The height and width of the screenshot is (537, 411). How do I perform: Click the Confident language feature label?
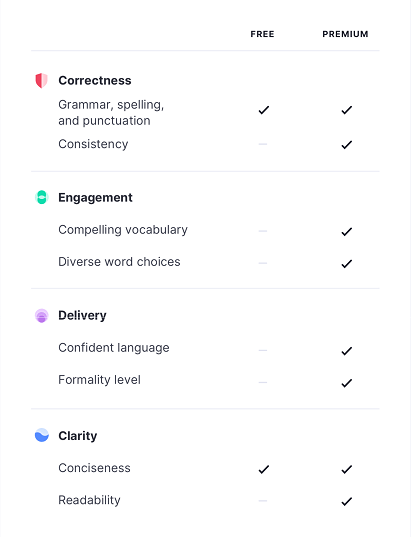pos(114,348)
